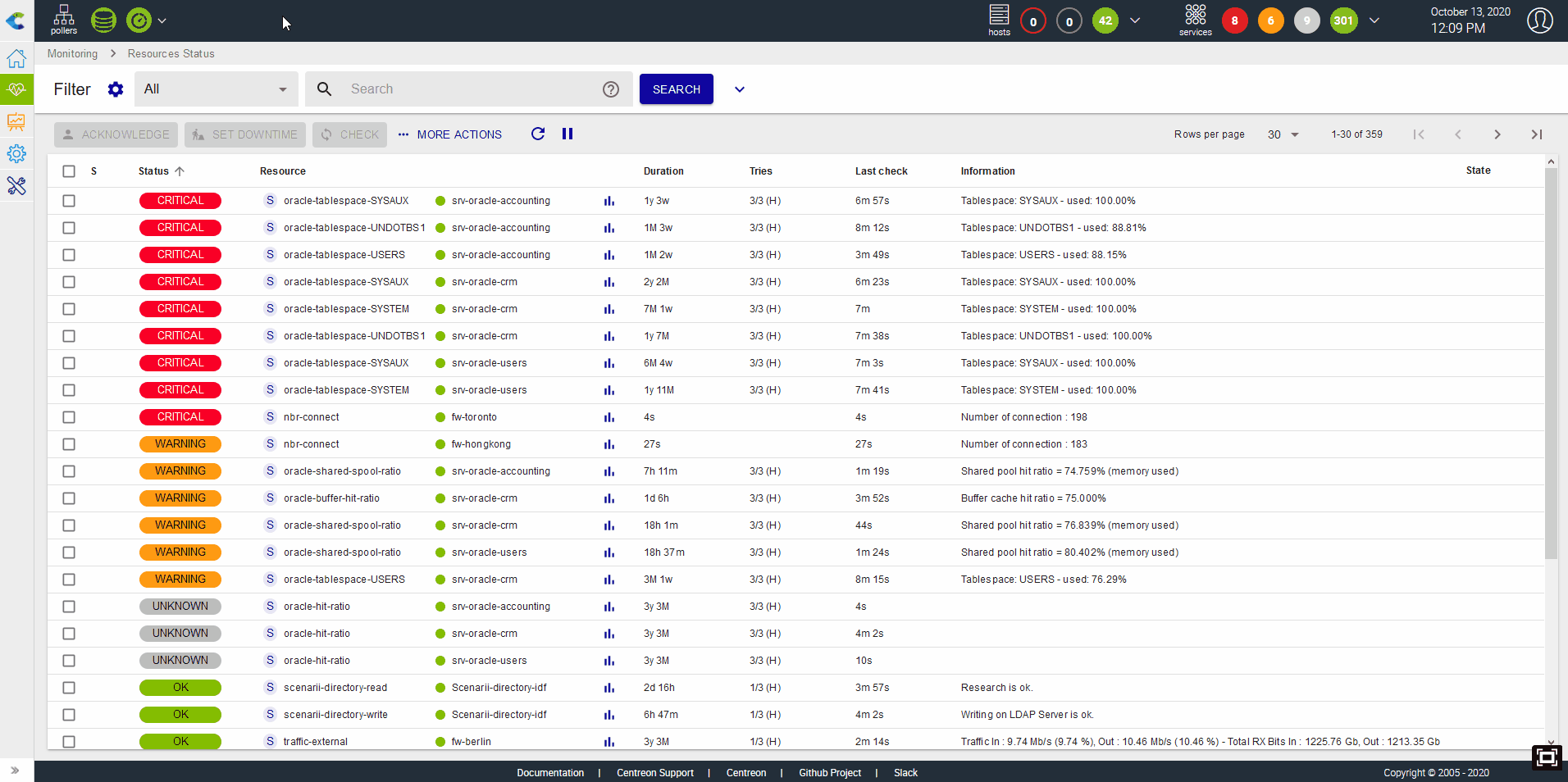Image resolution: width=1568 pixels, height=782 pixels.
Task: Select the first oracle-tablespace-SYSAUX row checkbox
Action: tap(69, 201)
